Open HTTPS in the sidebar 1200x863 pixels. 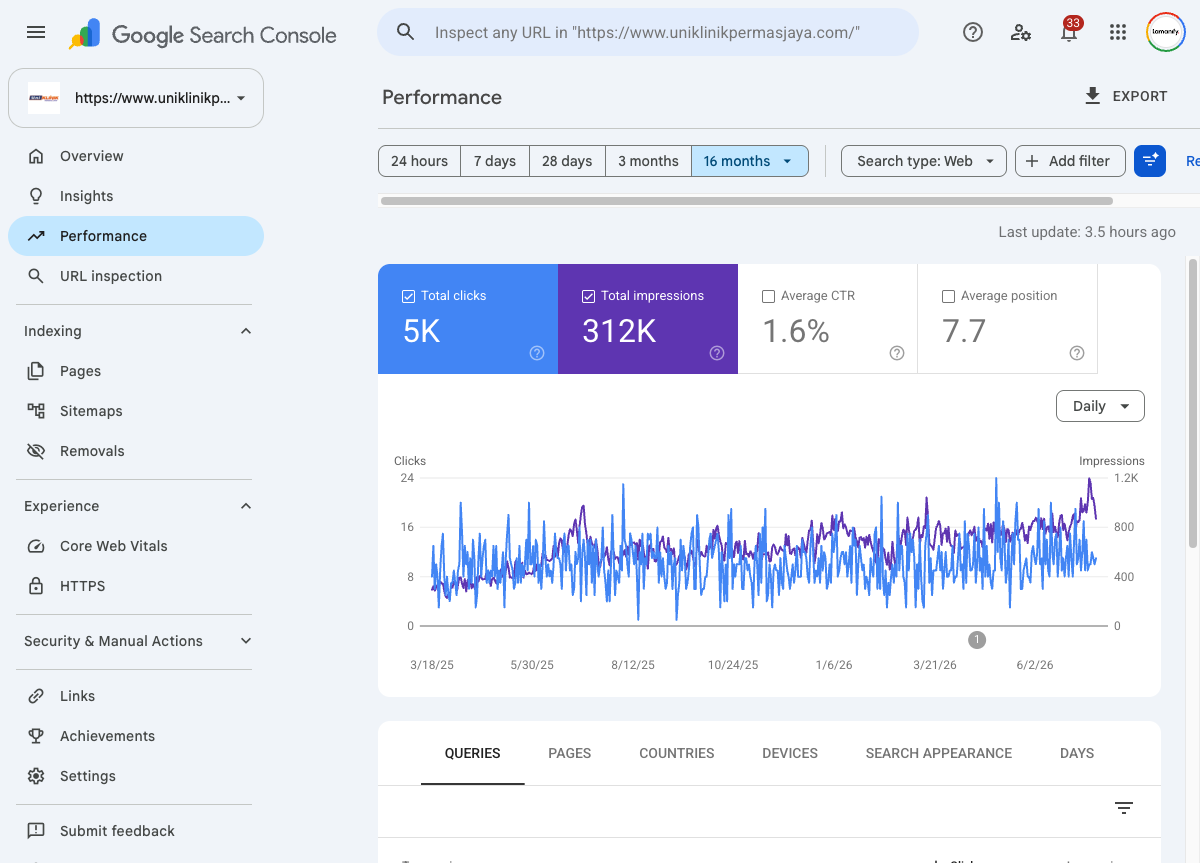(x=136, y=586)
